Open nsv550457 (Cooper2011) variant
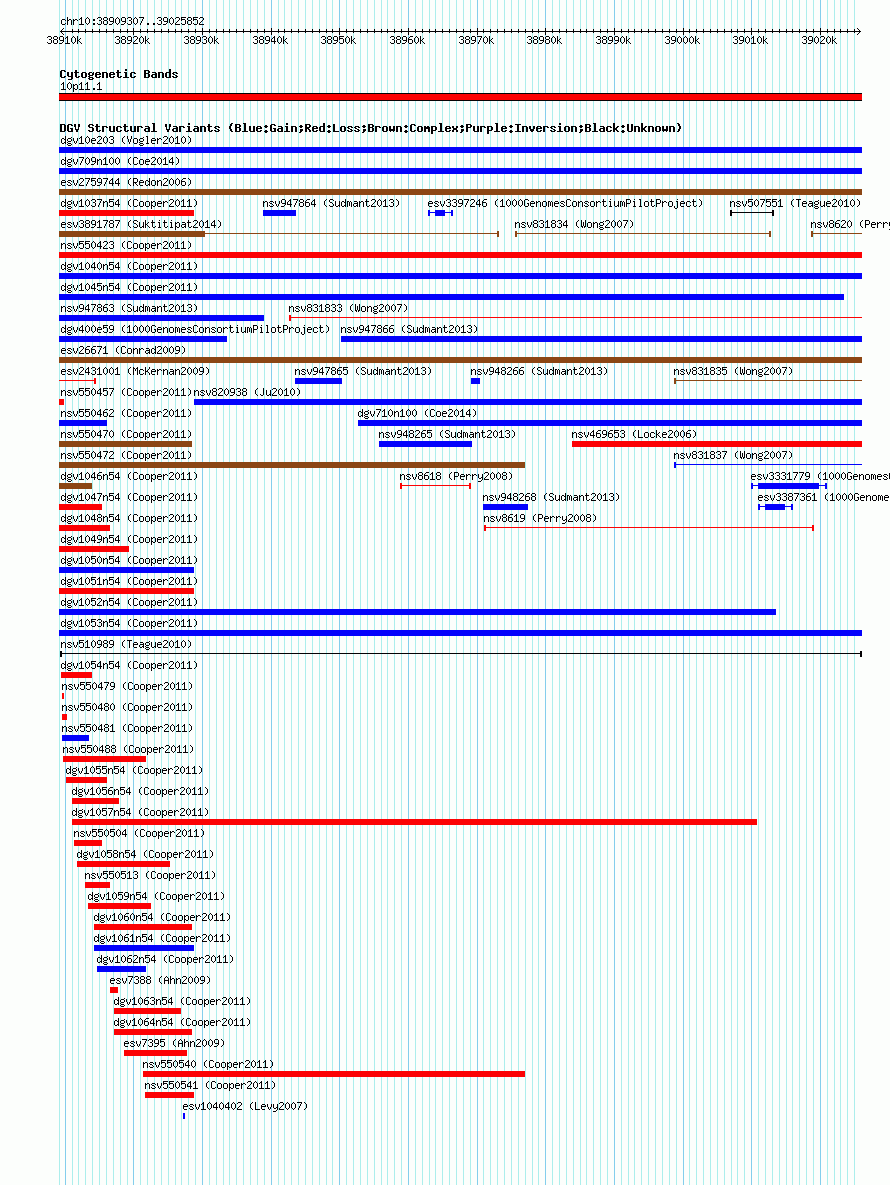The width and height of the screenshot is (890, 1185). click(x=125, y=393)
